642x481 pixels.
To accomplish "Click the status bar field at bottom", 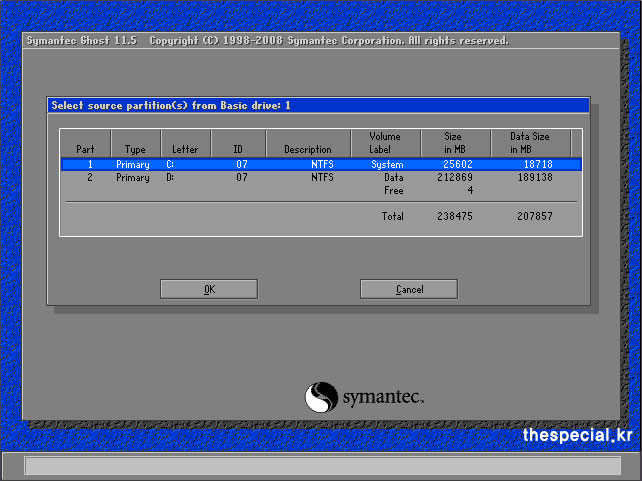I will pos(323,466).
